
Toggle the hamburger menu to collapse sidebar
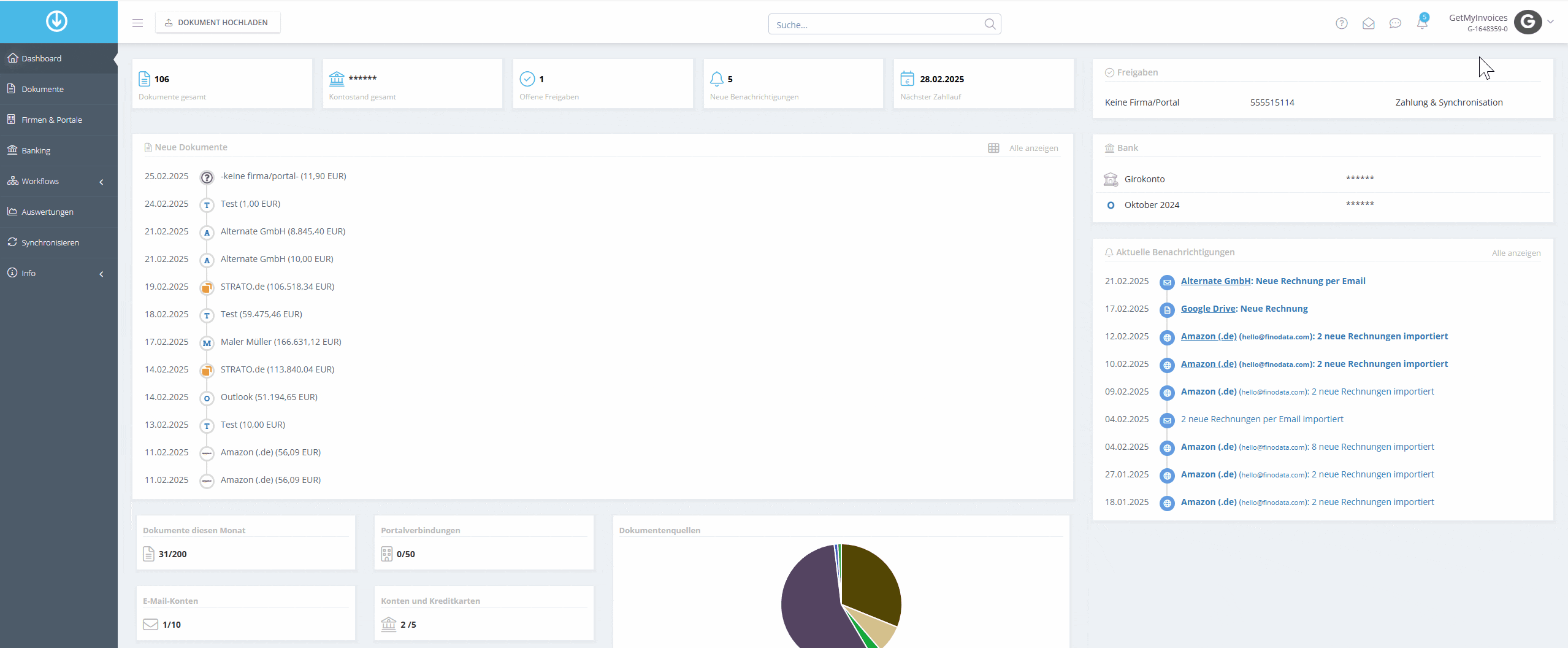[x=137, y=23]
